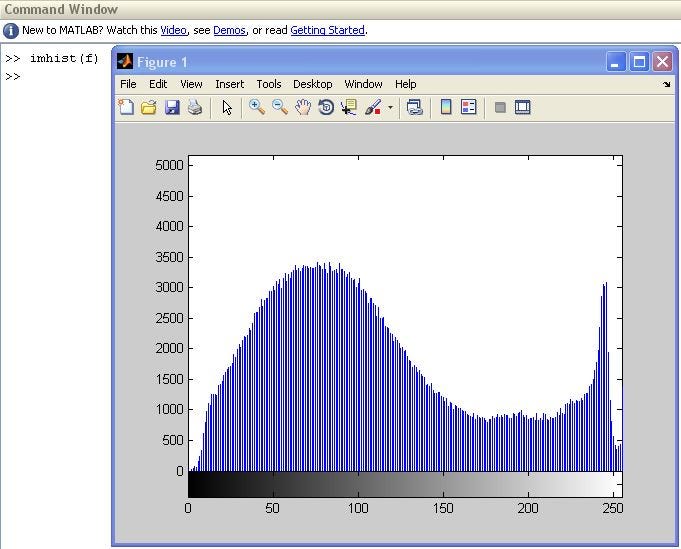Image resolution: width=681 pixels, height=549 pixels.
Task: Open the Help menu in Figure 1
Action: [x=406, y=84]
